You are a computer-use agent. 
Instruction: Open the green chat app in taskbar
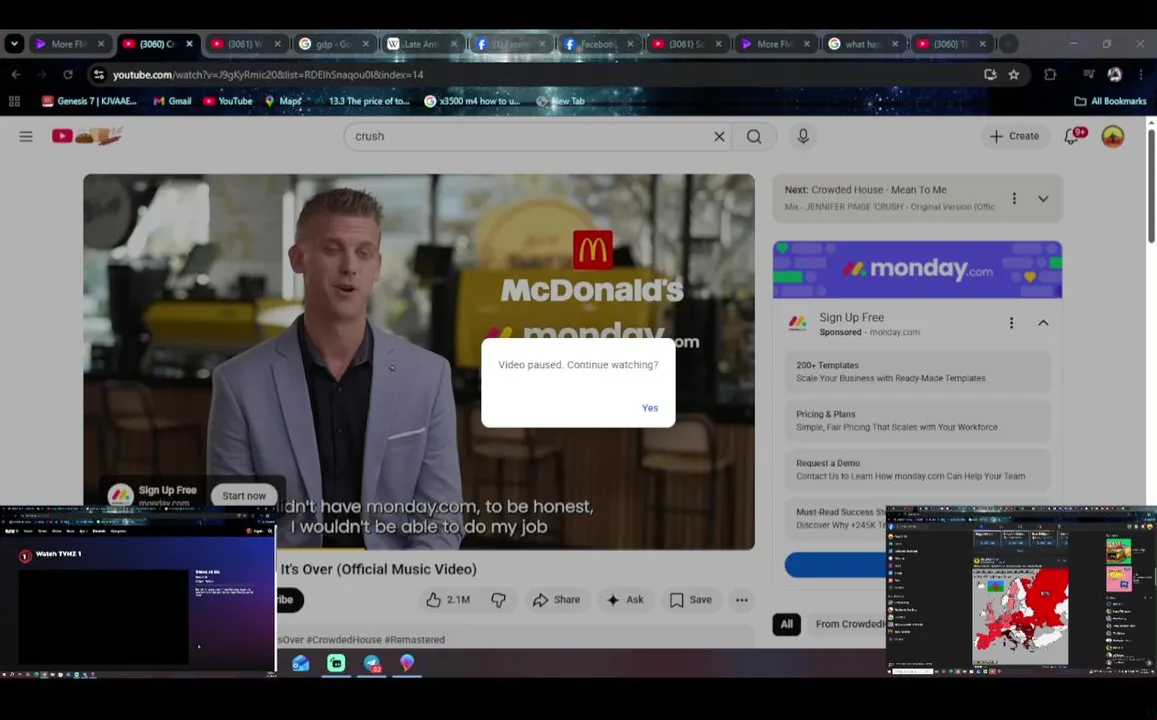336,663
